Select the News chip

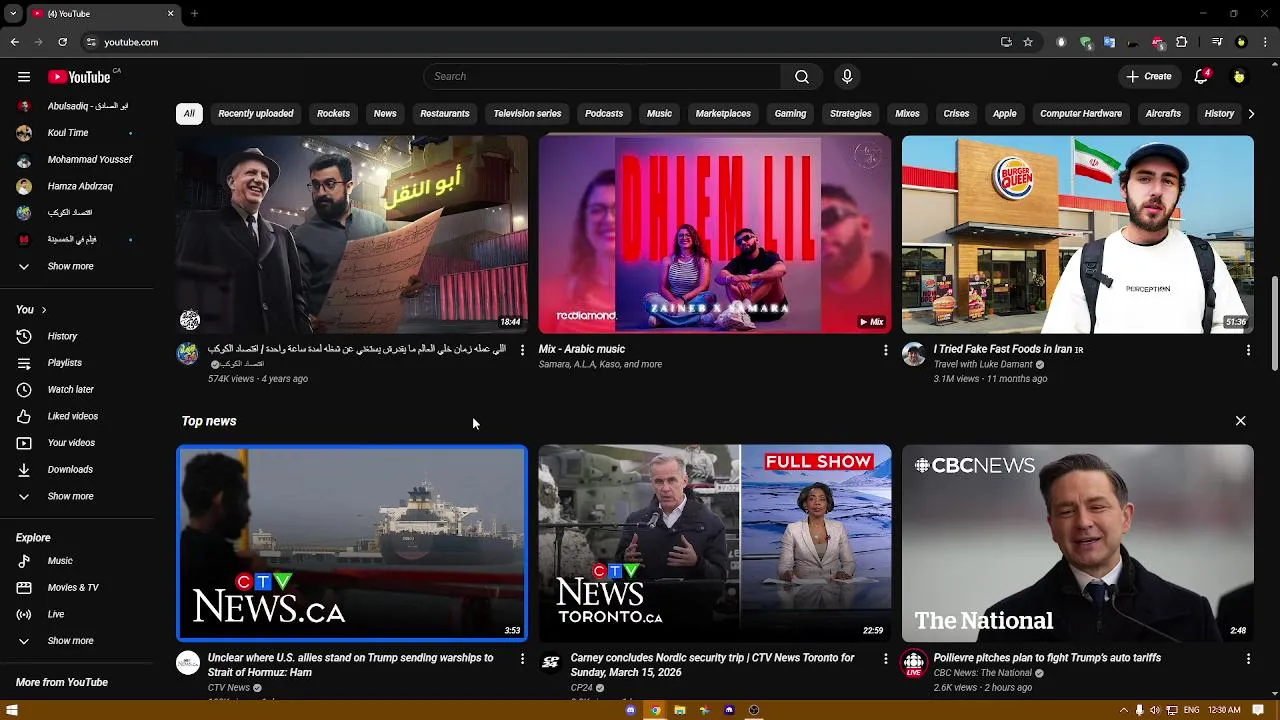pos(385,113)
